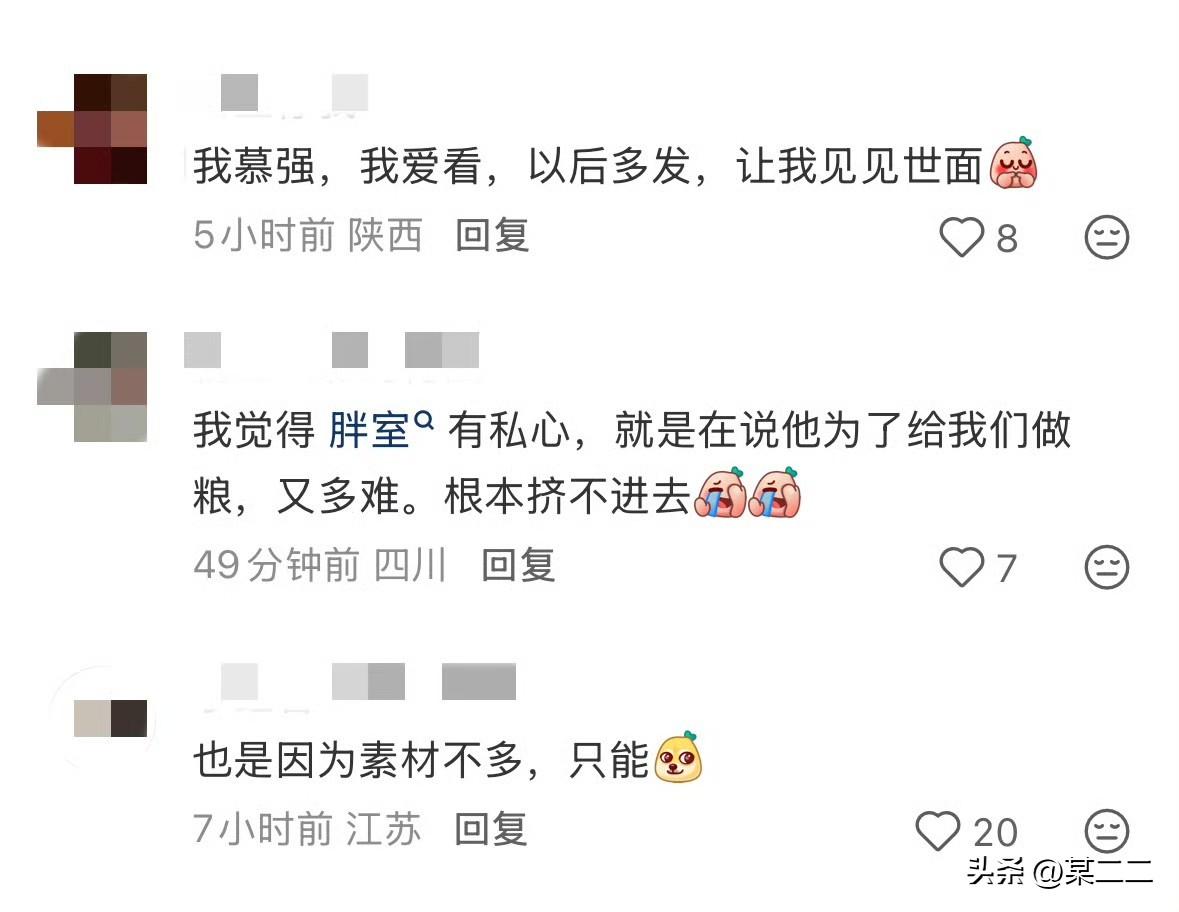Select the comment text 也是因为素材不多，只能
This screenshot has height=912, width=1179.
420,760
